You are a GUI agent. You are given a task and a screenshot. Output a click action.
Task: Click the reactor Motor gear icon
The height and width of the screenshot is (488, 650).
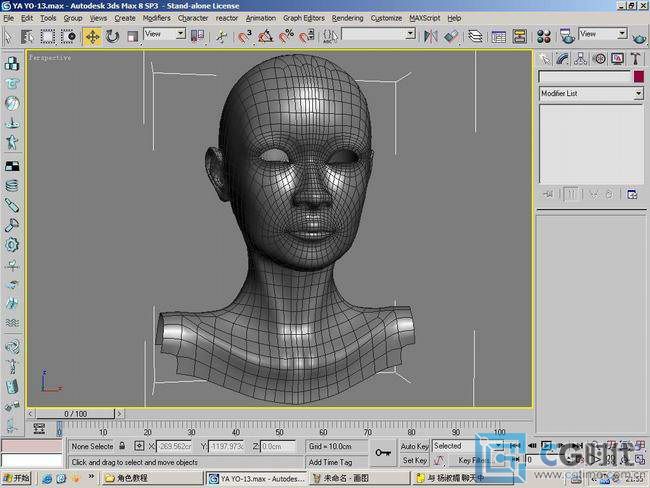12,245
